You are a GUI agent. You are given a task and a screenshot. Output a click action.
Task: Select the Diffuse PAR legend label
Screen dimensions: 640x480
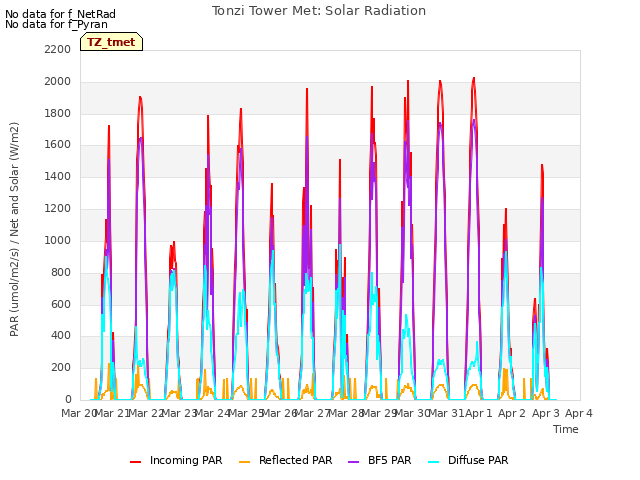pos(478,460)
